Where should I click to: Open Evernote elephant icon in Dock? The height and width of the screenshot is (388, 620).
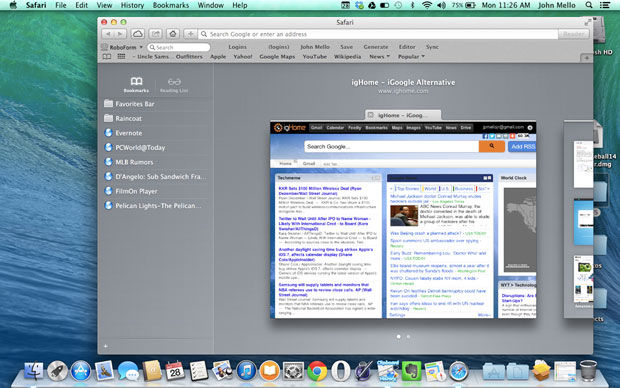[411, 371]
